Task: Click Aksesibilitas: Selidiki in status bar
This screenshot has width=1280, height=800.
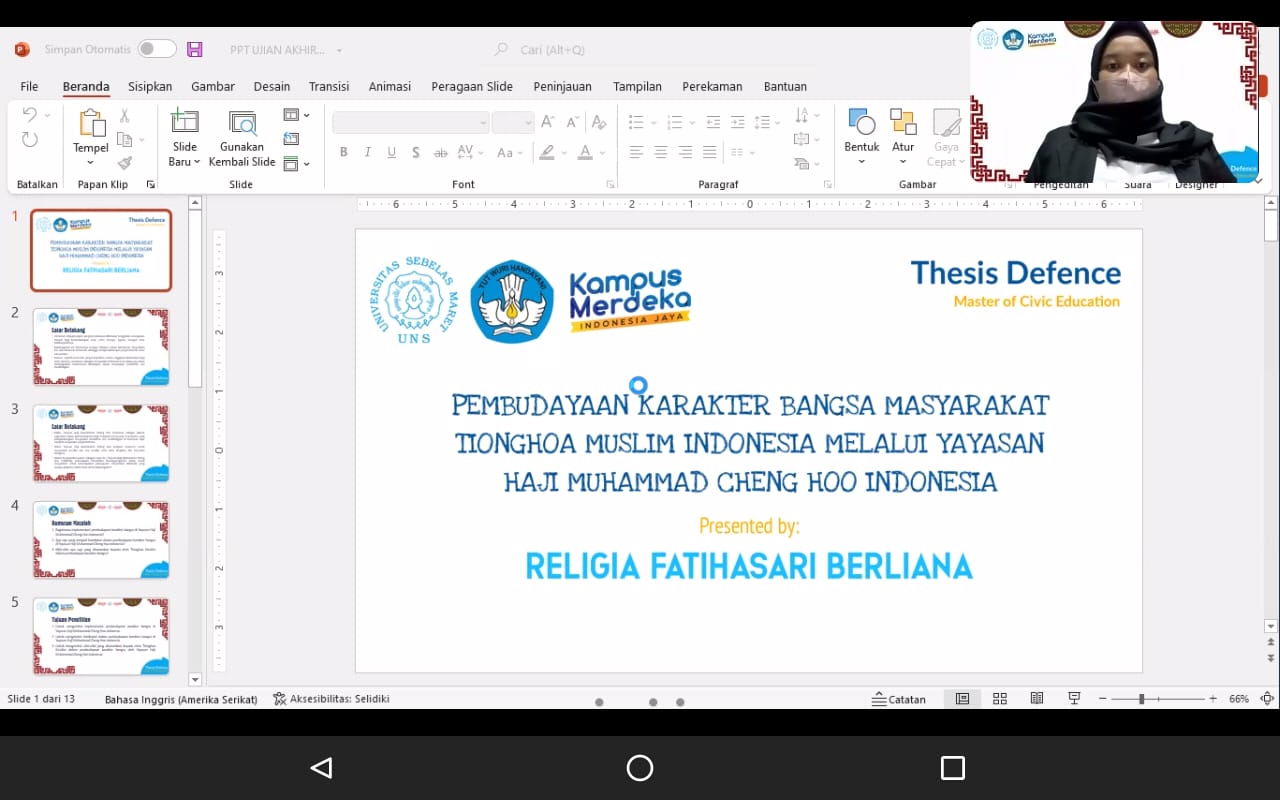Action: (x=331, y=699)
